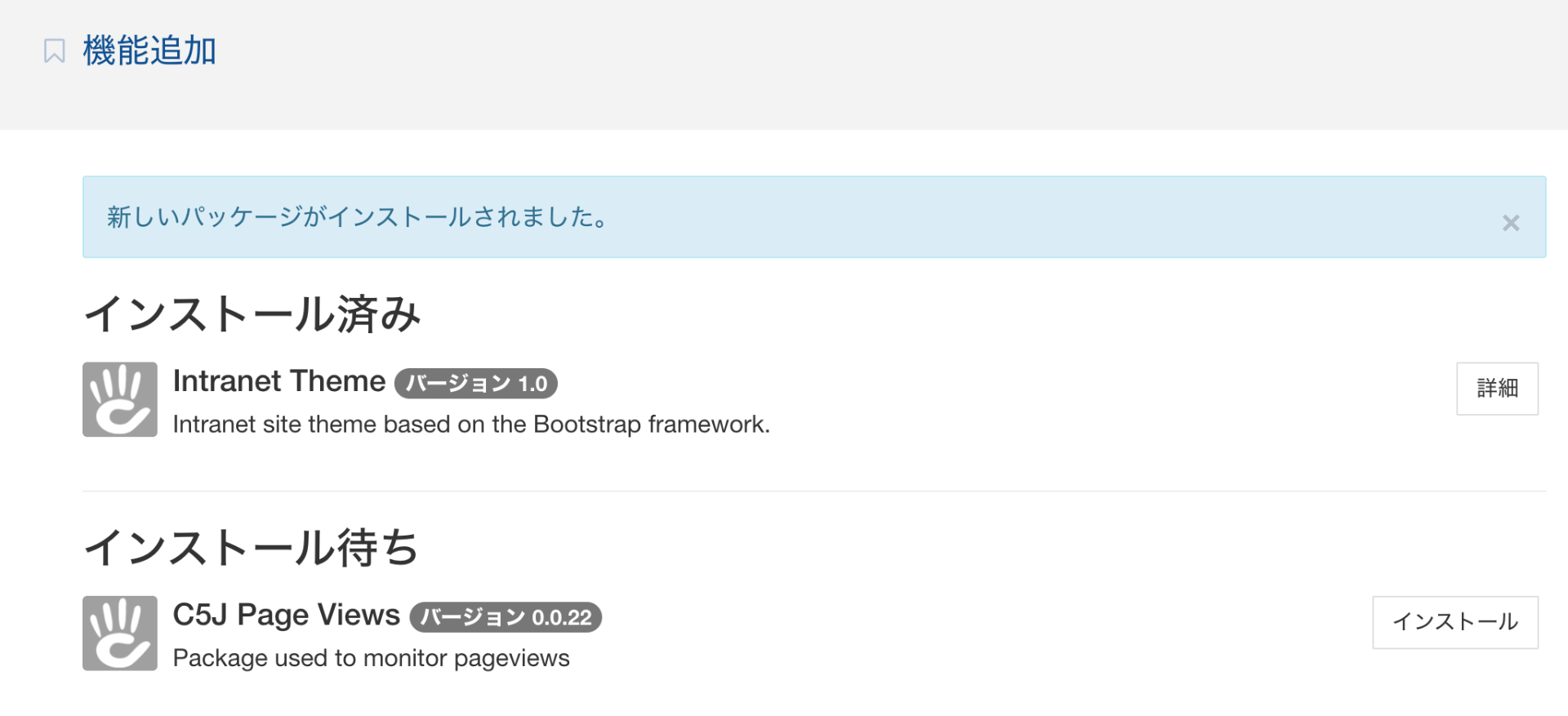This screenshot has height=716, width=1568.
Task: Click the バージョン 0.0.22 badge
Action: point(506,617)
